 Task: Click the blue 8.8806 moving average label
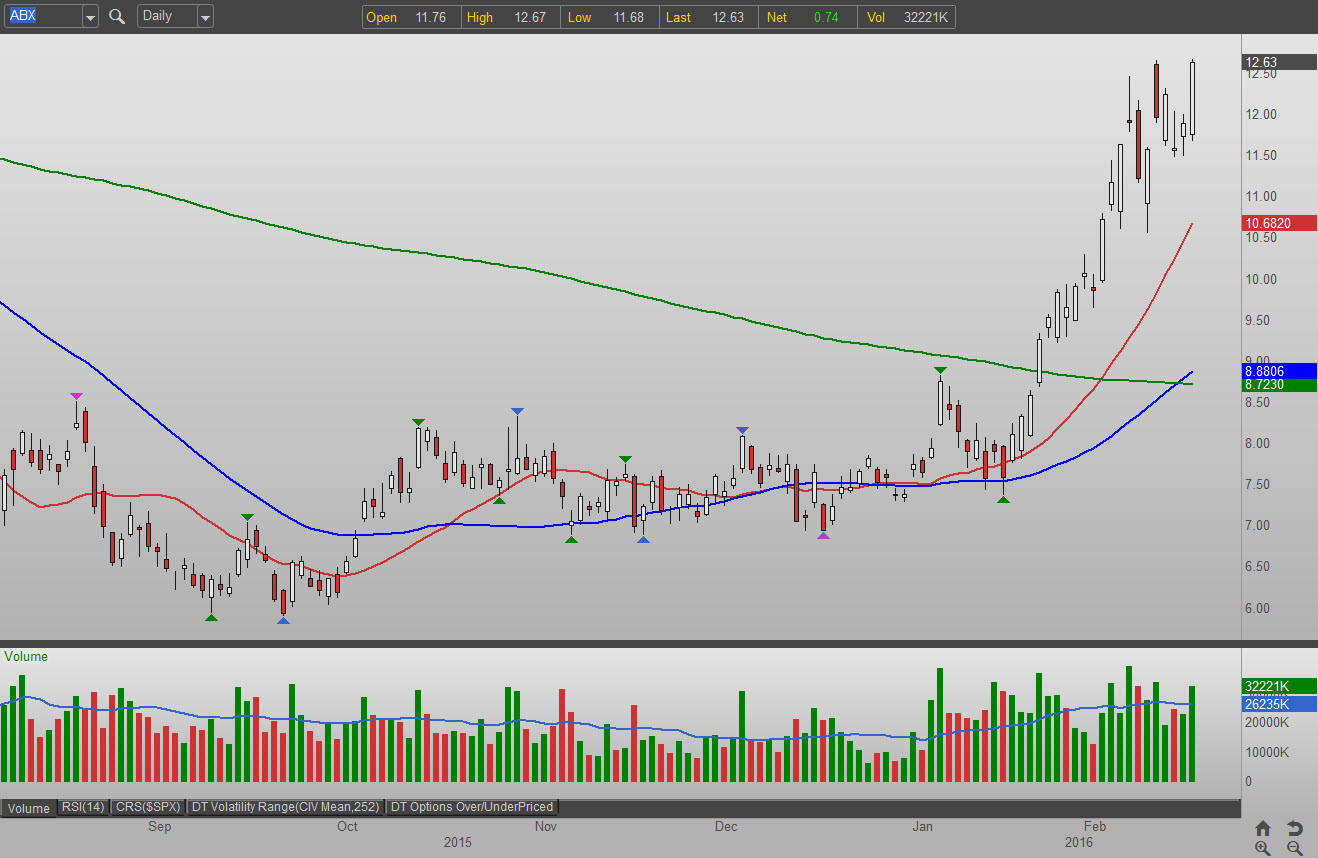click(1279, 369)
